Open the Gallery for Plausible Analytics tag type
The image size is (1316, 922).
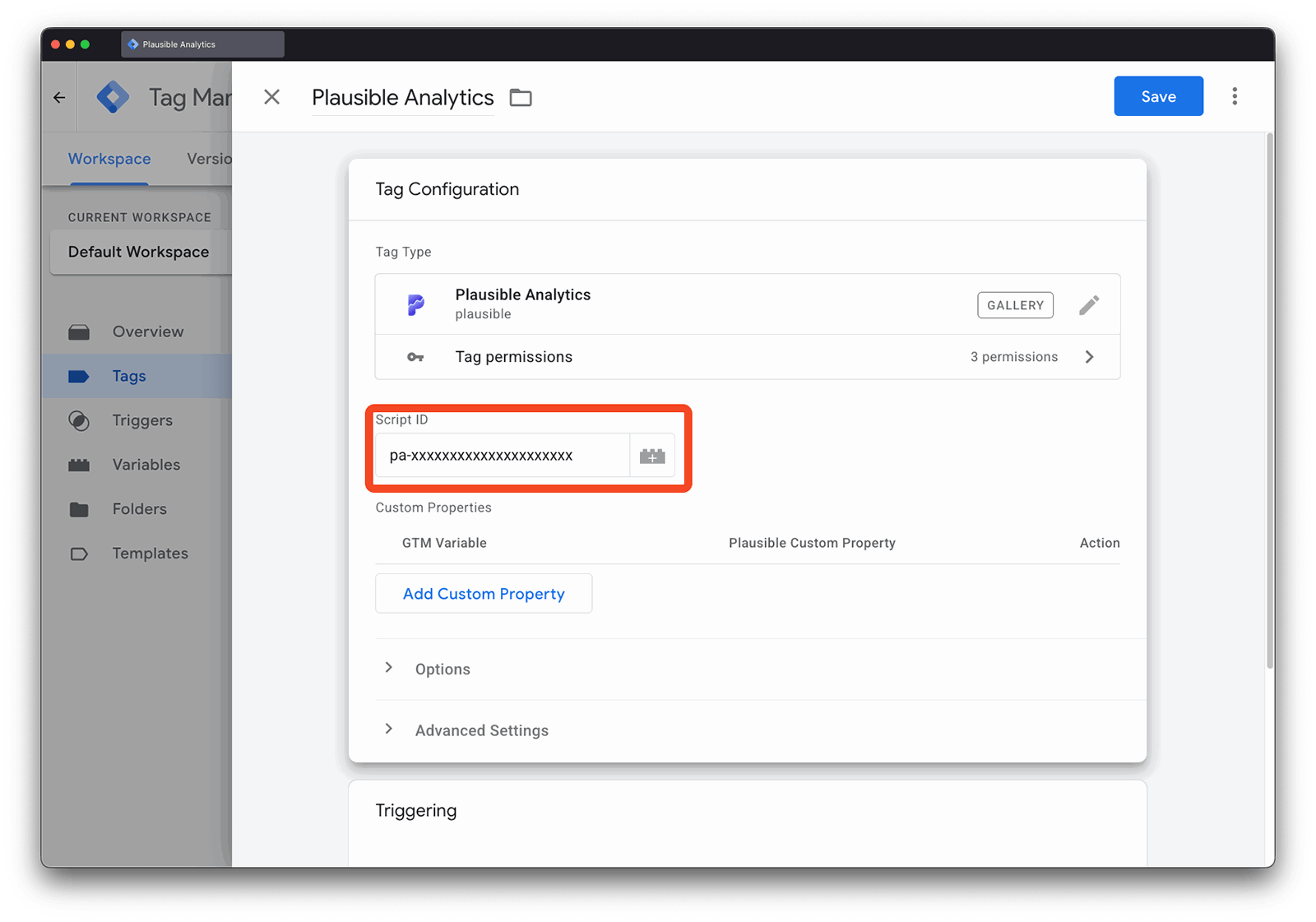(x=1015, y=304)
